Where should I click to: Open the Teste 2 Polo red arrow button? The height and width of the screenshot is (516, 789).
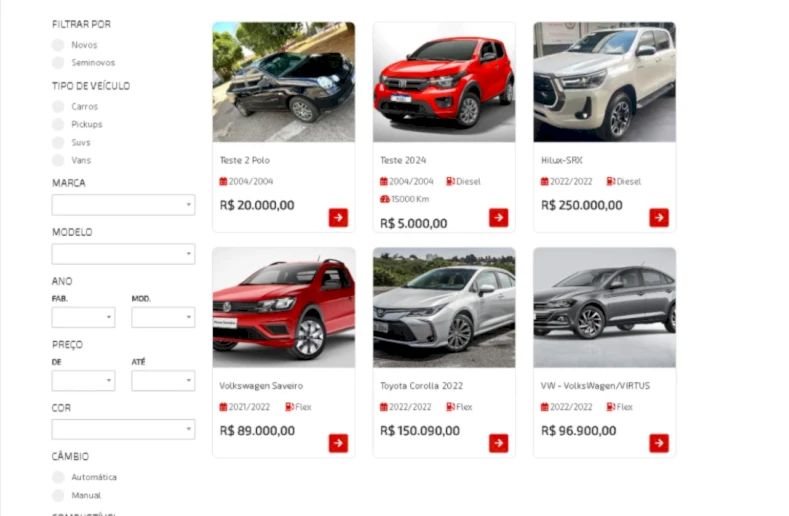point(338,217)
